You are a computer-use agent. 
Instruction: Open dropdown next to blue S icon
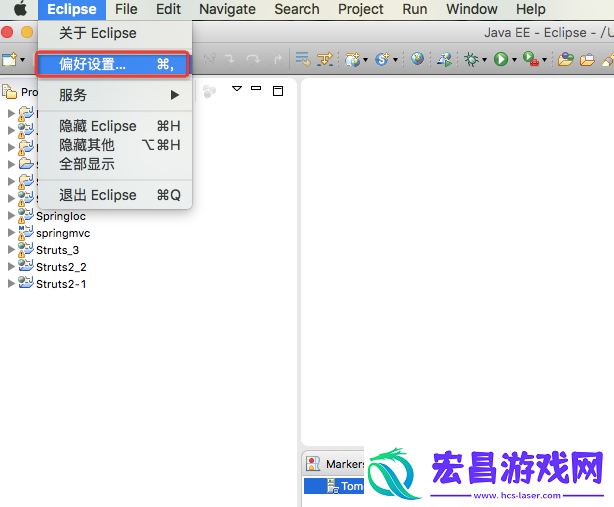click(395, 60)
